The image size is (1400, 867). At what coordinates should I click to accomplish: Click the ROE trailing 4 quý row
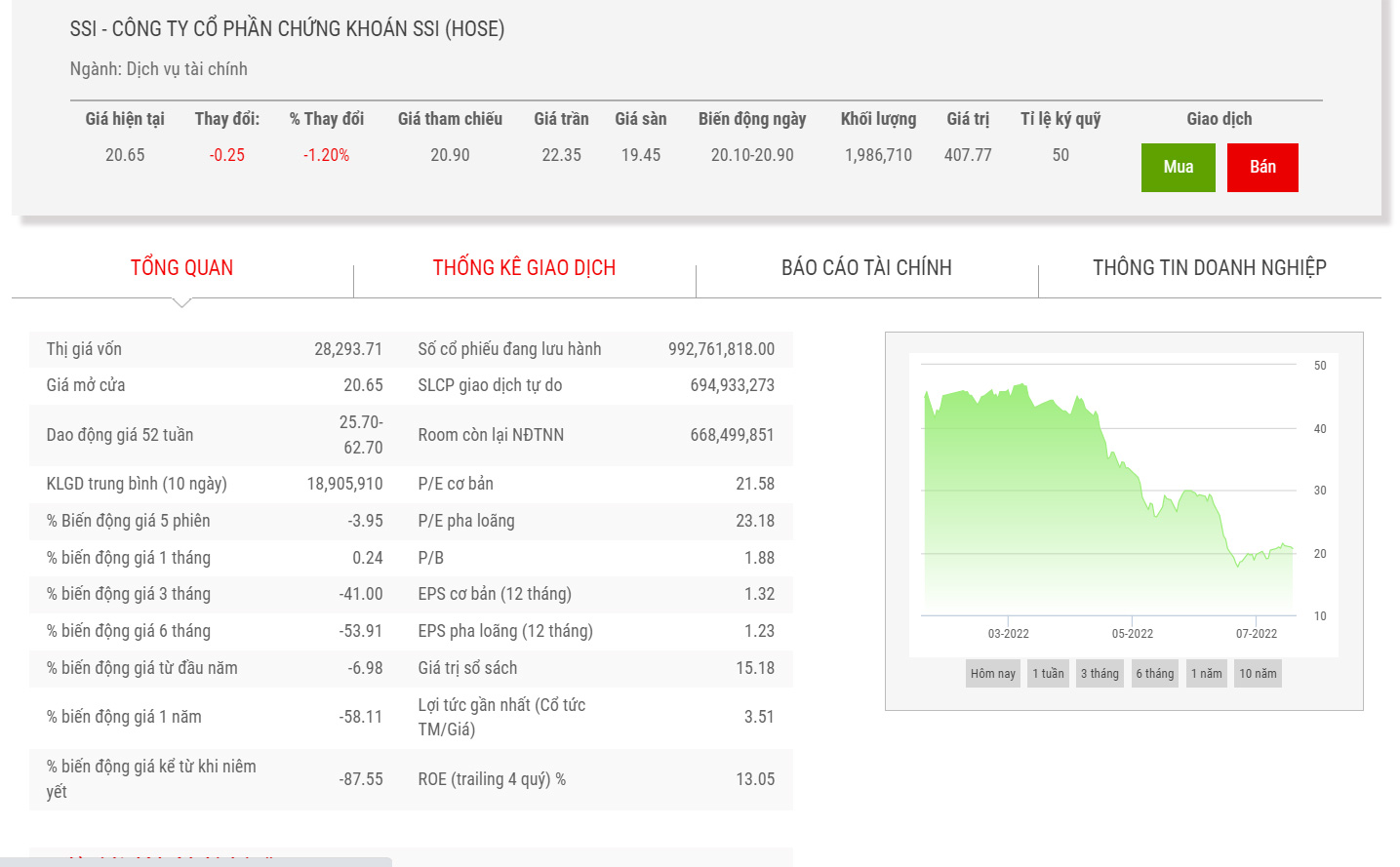click(x=595, y=779)
